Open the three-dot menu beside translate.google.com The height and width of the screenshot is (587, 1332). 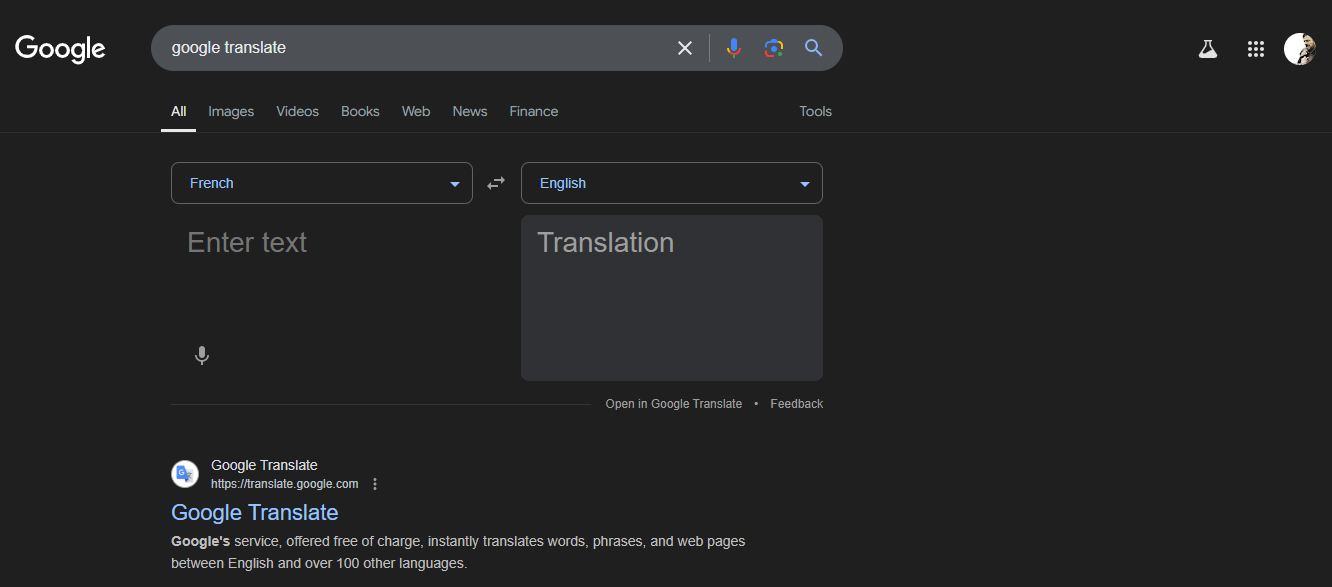click(x=375, y=484)
